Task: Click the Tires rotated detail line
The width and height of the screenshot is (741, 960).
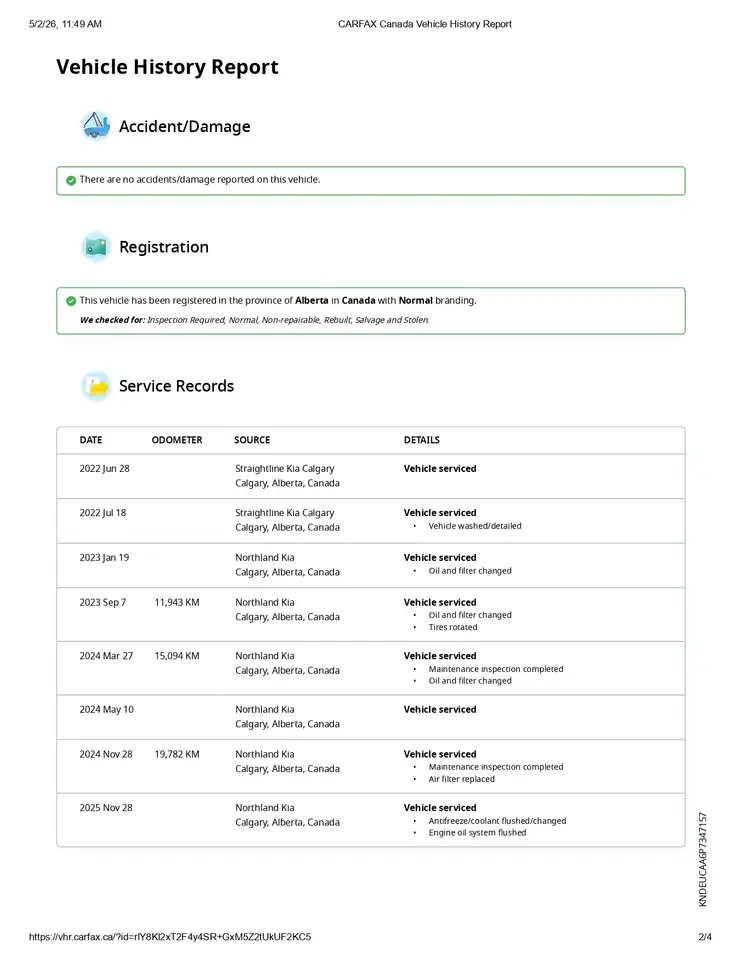Action: pos(453,627)
